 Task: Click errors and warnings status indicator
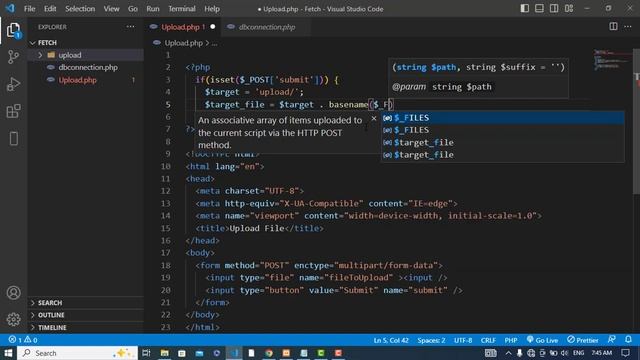pos(23,340)
